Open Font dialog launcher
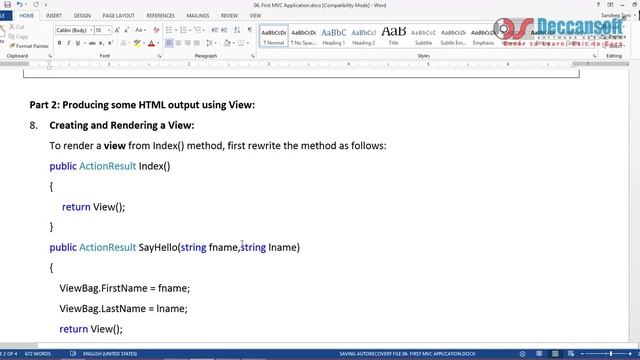The height and width of the screenshot is (360, 640). (159, 56)
